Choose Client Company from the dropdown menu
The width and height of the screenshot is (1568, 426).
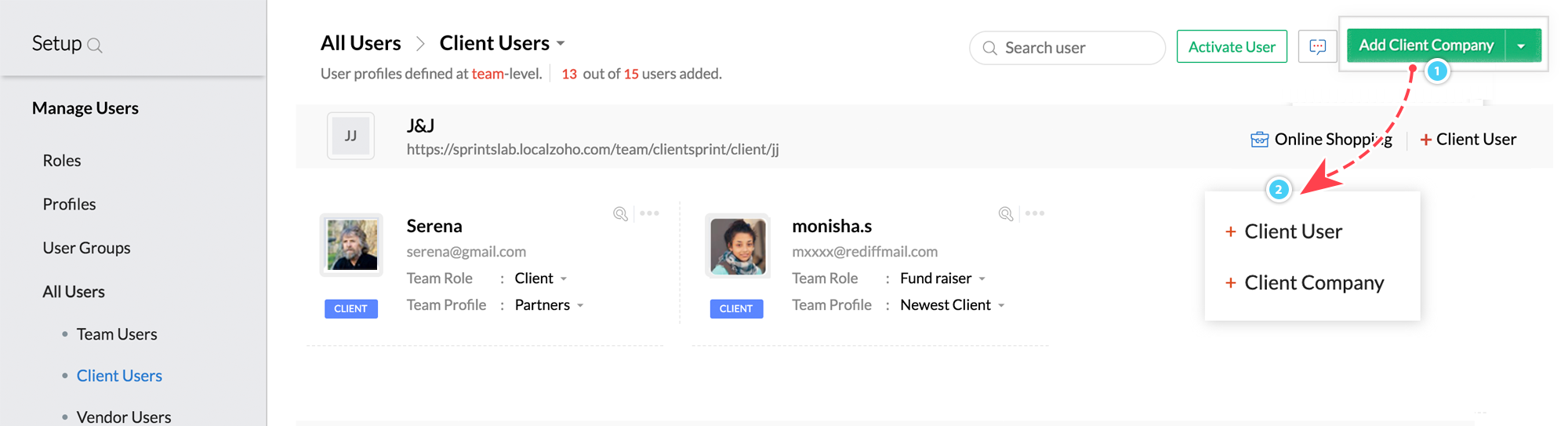click(x=1314, y=282)
